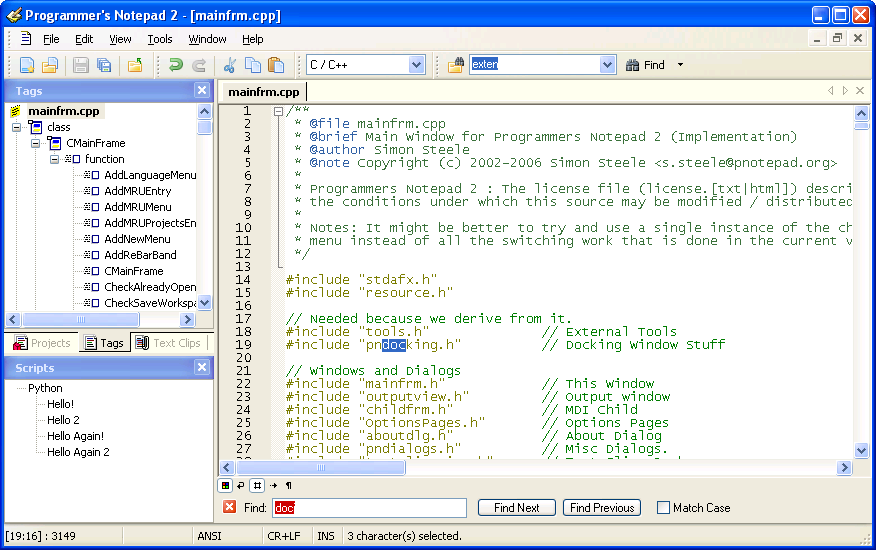Click the Find in Files folder-binoculars icon

pyautogui.click(x=456, y=65)
